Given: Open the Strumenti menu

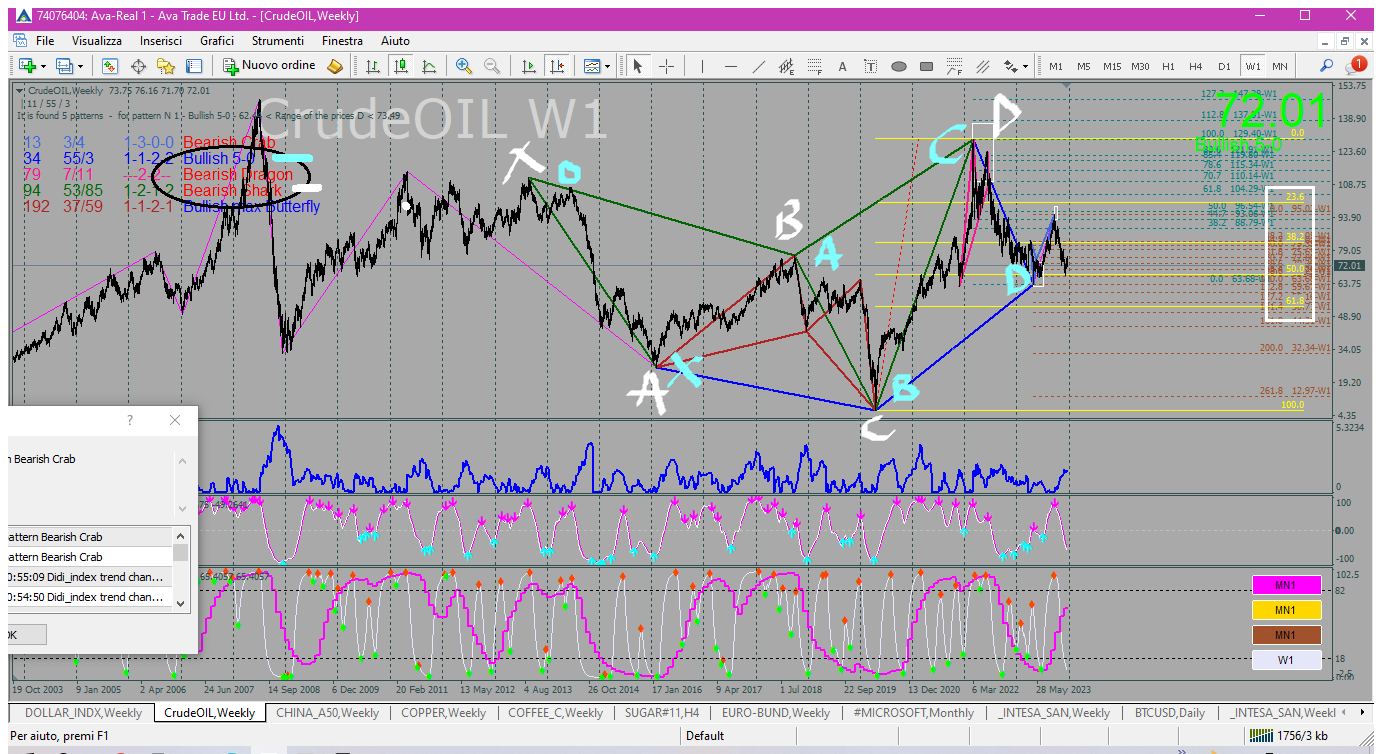Looking at the screenshot, I should coord(278,41).
